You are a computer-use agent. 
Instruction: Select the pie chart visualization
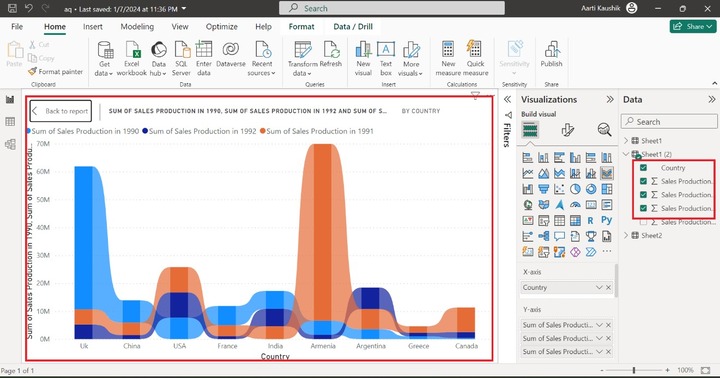coord(575,189)
